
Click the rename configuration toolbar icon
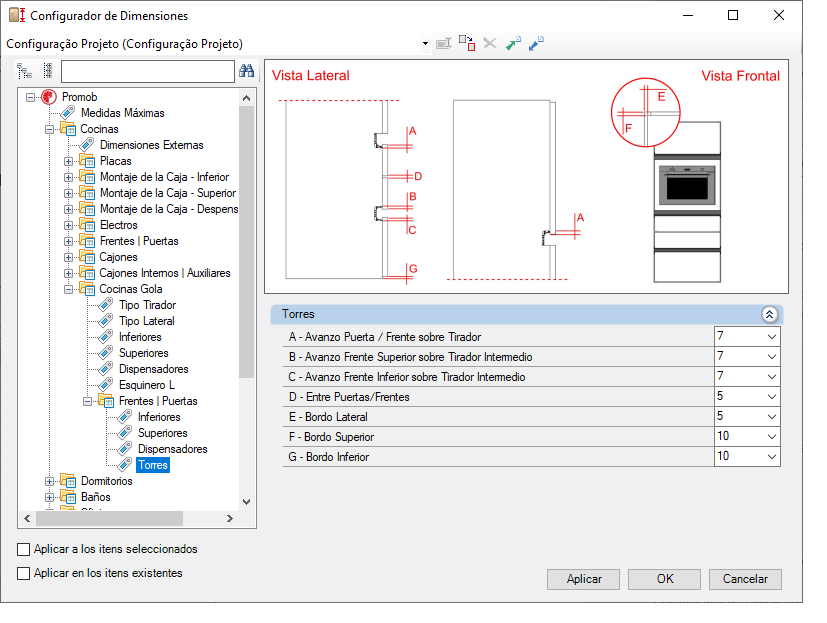click(444, 43)
